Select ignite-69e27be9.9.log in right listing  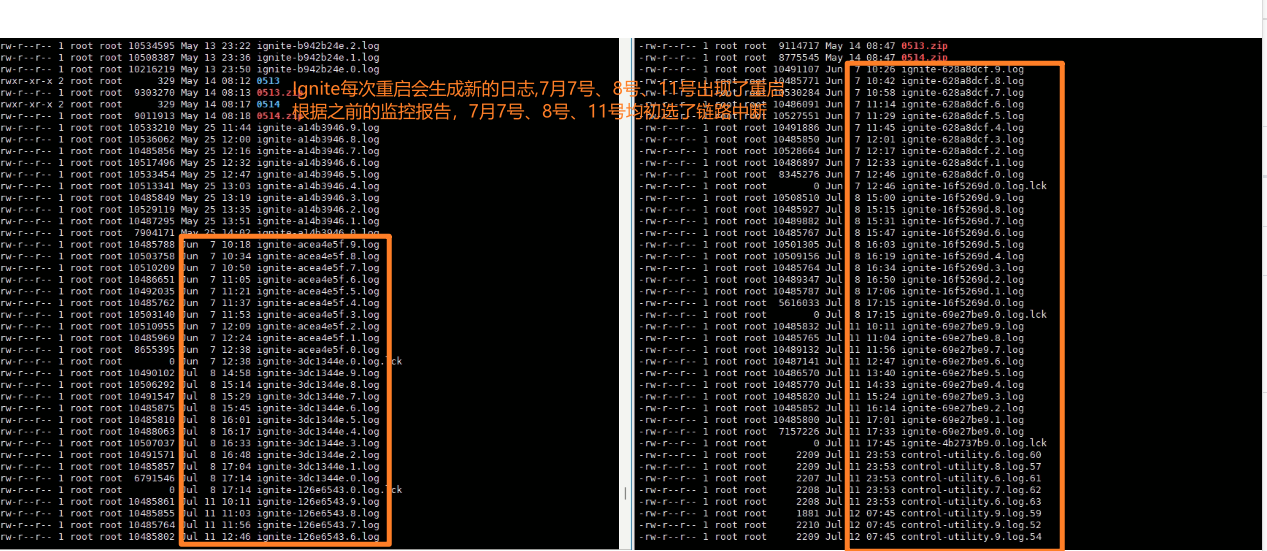coord(962,326)
